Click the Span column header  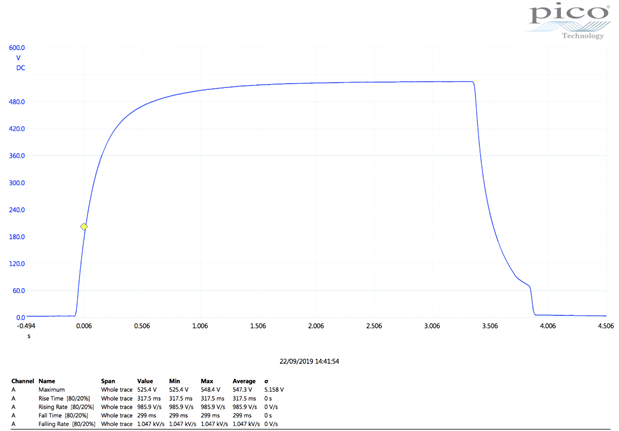(108, 381)
